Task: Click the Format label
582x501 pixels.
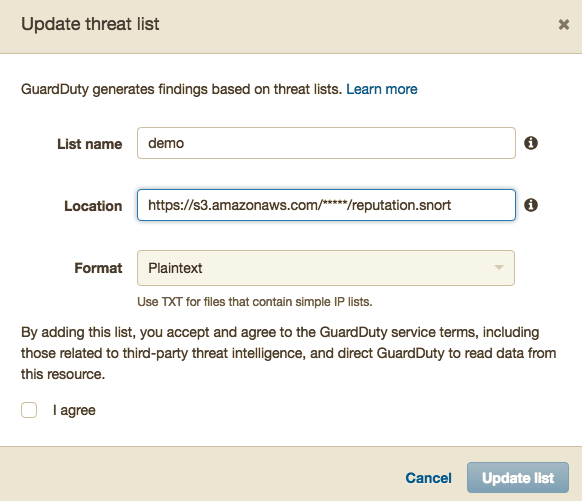Action: tap(98, 268)
